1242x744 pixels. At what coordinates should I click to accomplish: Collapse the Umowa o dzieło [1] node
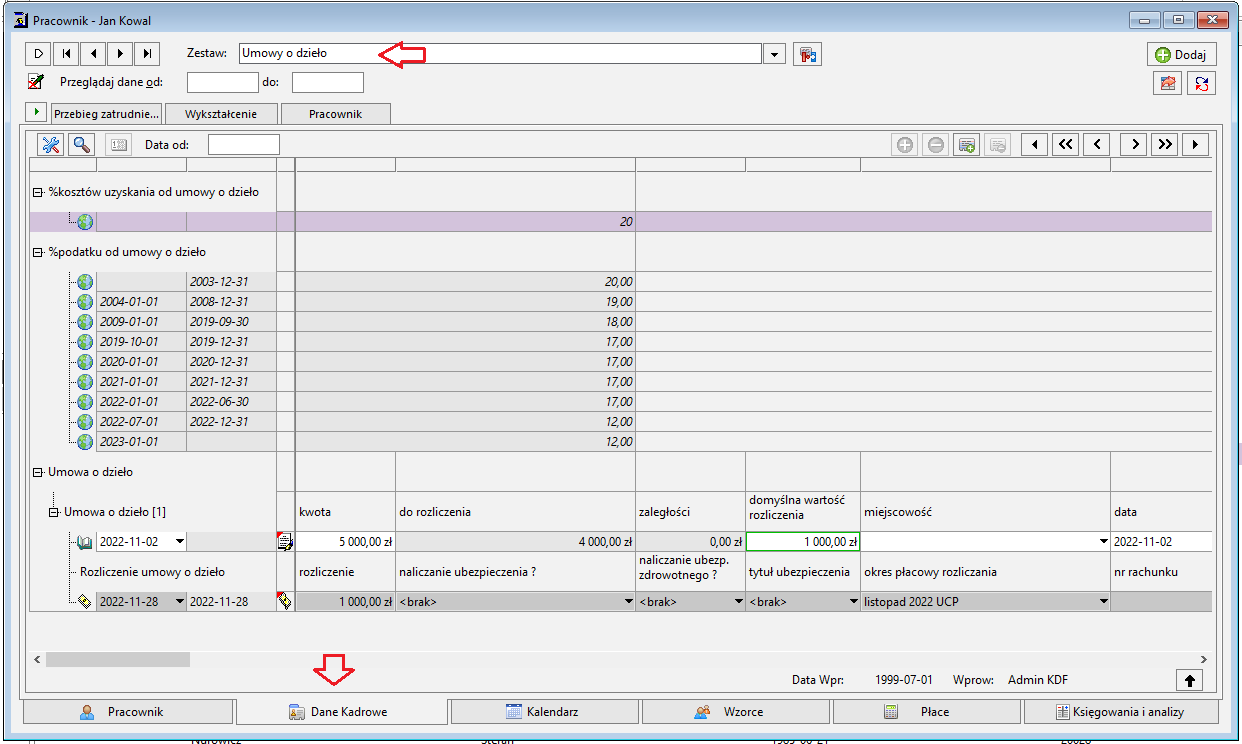54,512
